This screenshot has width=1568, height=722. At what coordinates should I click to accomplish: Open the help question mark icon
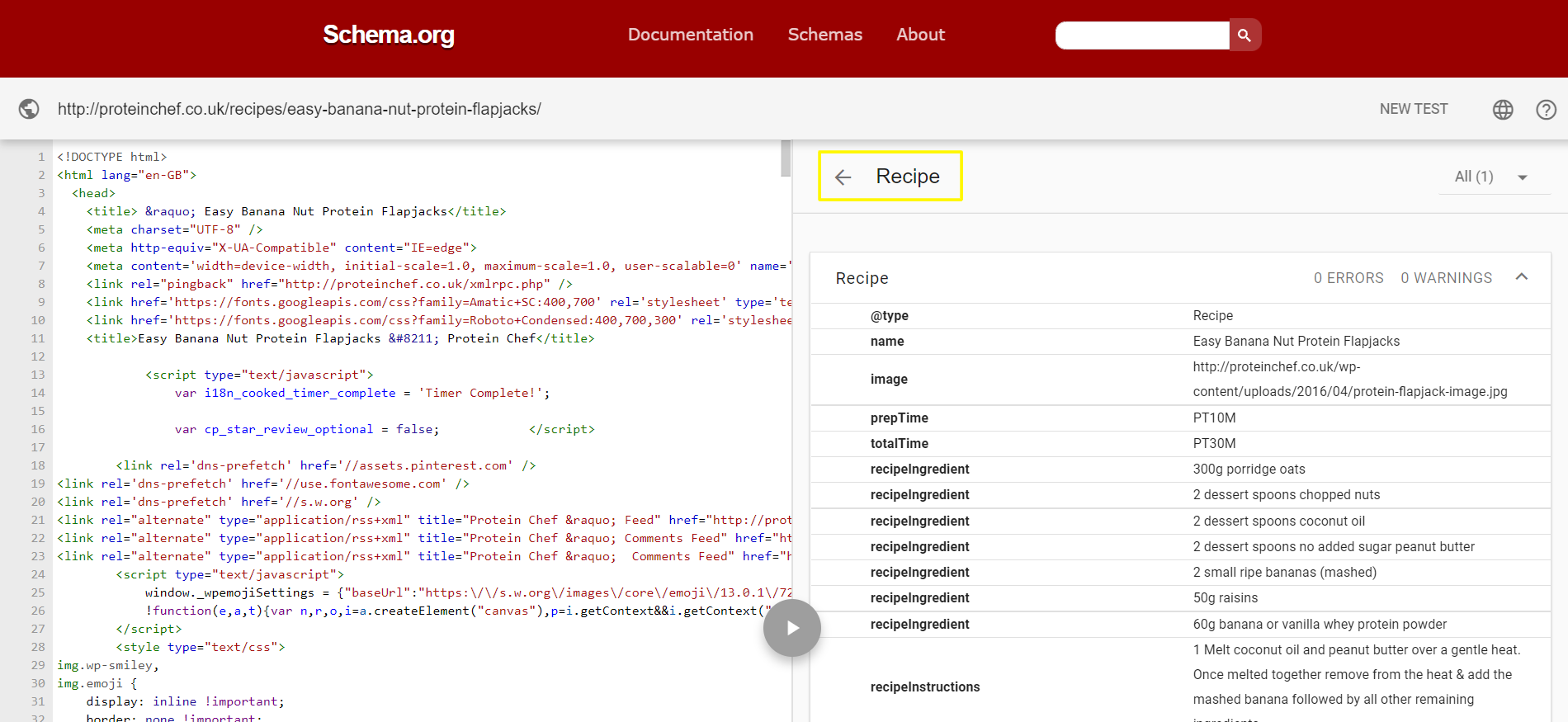point(1546,109)
